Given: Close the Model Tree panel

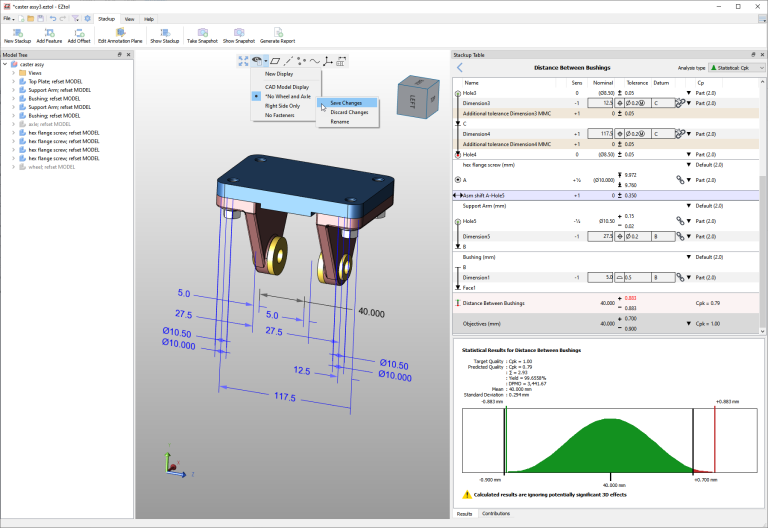Looking at the screenshot, I should pyautogui.click(x=129, y=55).
